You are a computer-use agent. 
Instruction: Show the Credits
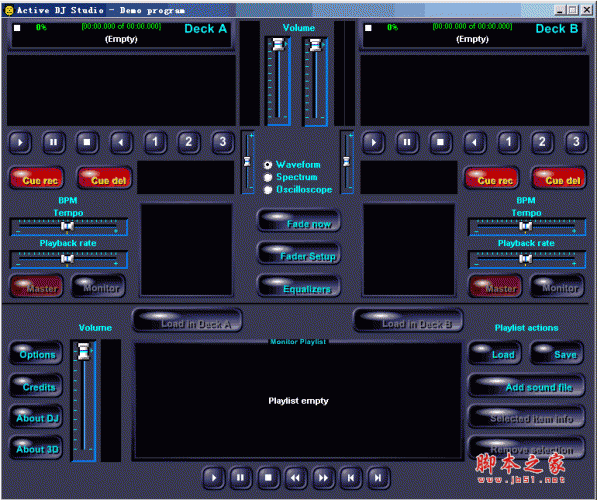(36, 385)
